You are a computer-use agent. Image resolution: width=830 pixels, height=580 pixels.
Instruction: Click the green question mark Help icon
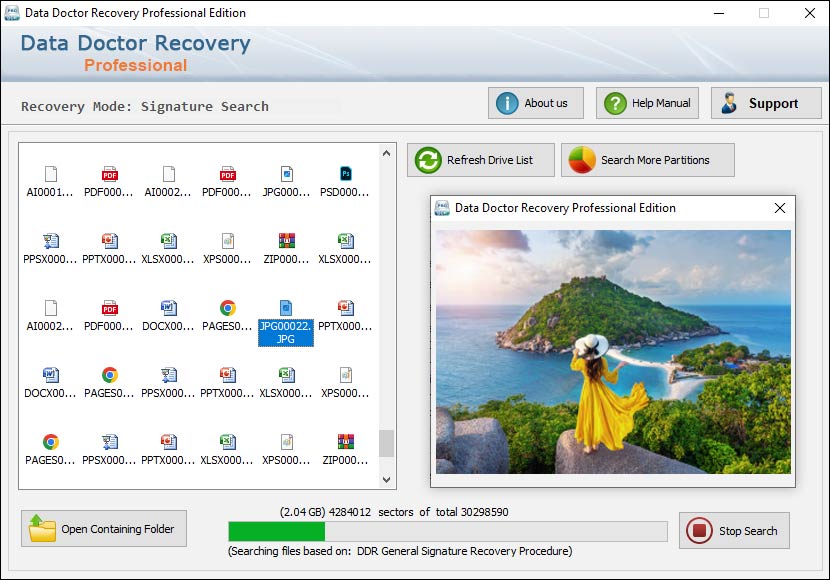(x=615, y=103)
